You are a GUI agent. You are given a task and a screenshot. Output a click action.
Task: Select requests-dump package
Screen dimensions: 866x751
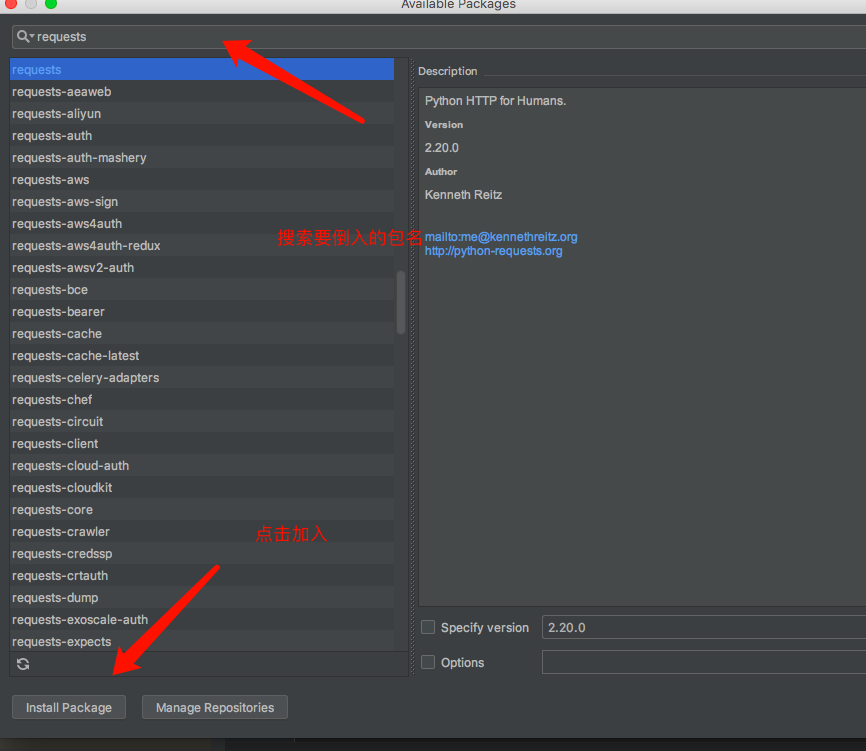tap(202, 598)
